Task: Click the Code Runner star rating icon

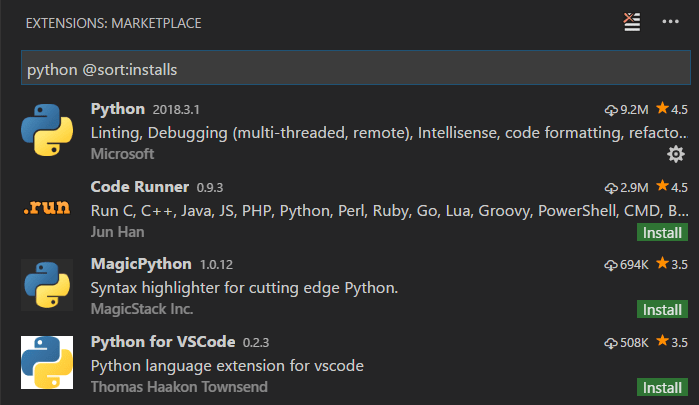Action: coord(662,187)
